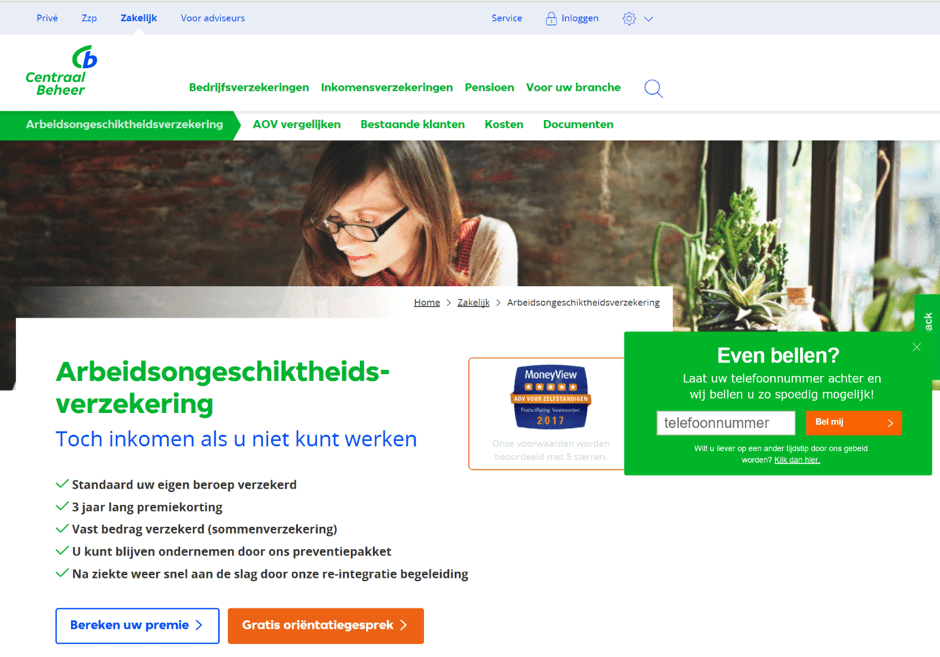The height and width of the screenshot is (657, 940).
Task: Close the Even bellen popup
Action: point(917,347)
